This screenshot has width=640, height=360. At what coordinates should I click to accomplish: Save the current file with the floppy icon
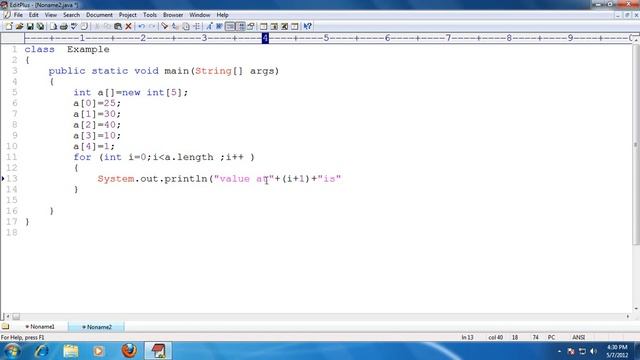tap(30, 27)
